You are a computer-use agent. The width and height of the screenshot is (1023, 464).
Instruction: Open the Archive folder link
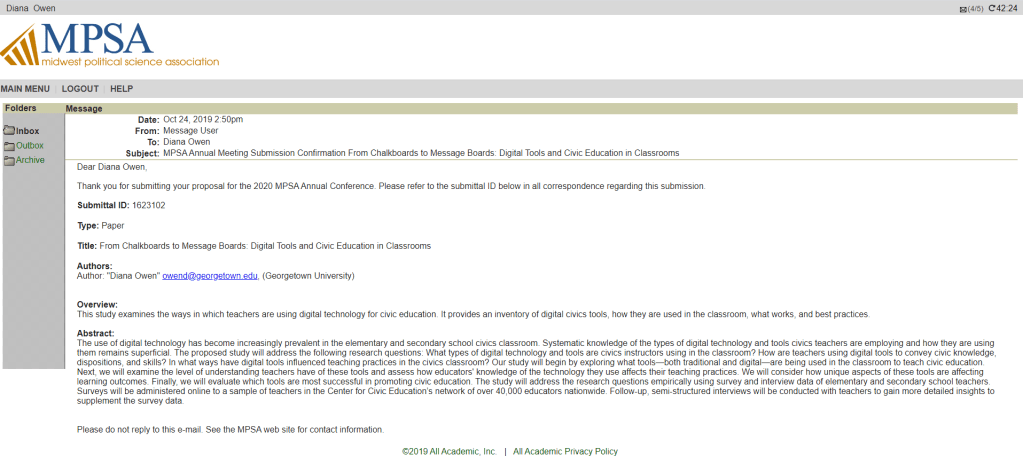pos(30,160)
